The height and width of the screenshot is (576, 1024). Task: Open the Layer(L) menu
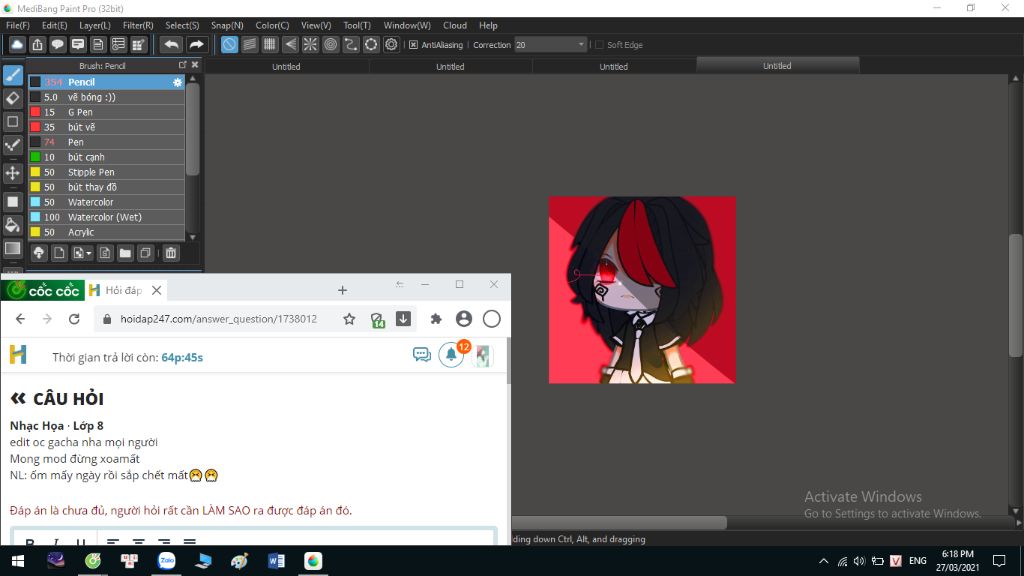pyautogui.click(x=95, y=25)
